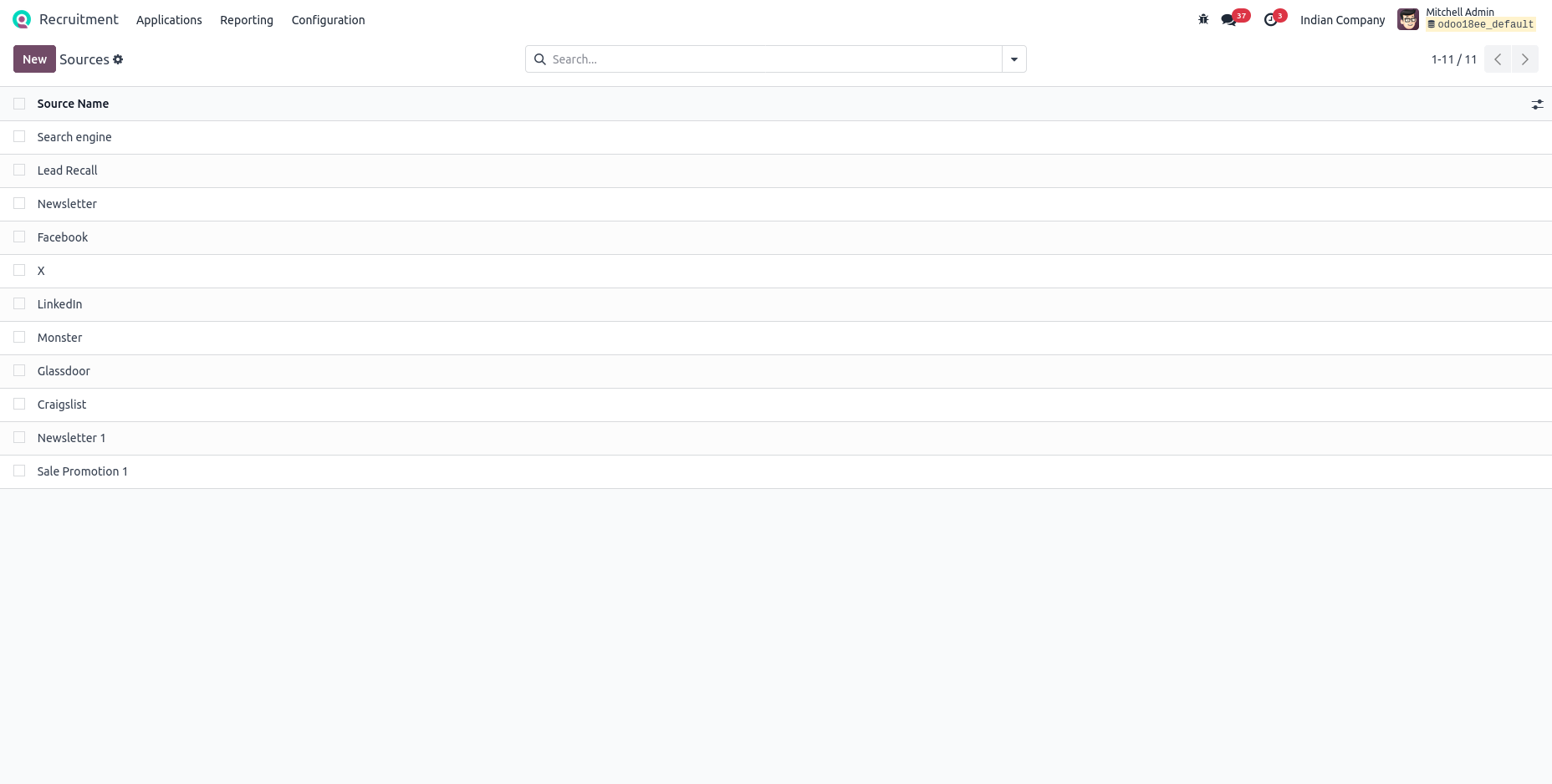Open the Sources gear actions menu
This screenshot has width=1552, height=784.
point(118,59)
